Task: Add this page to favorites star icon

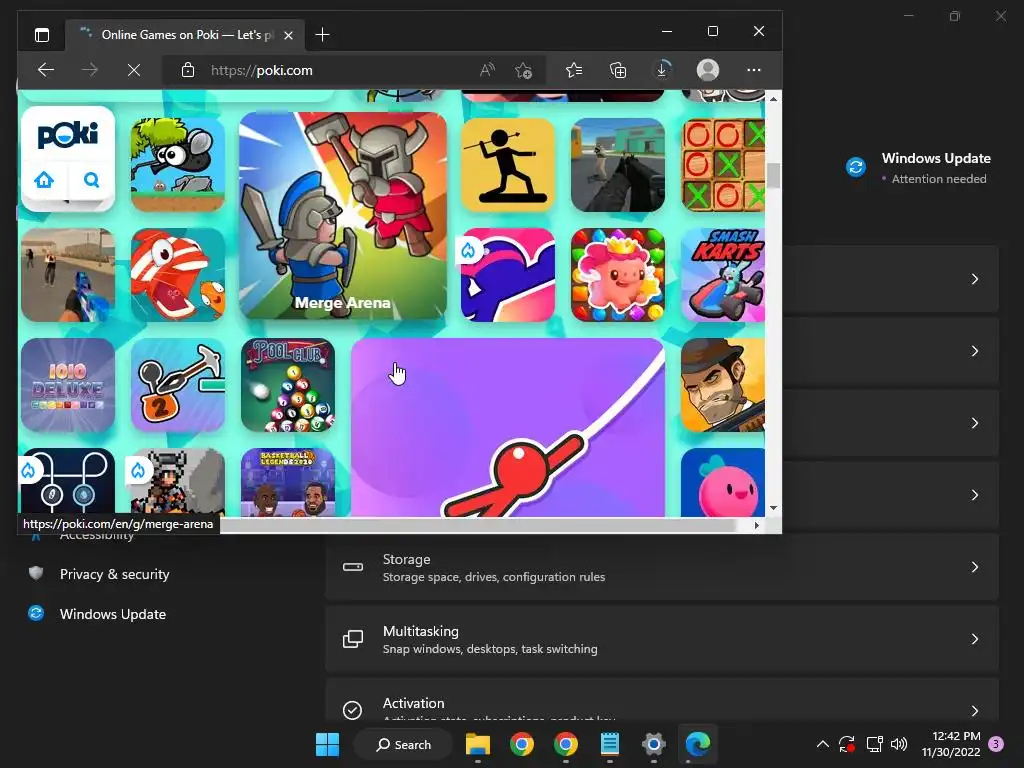Action: (x=524, y=70)
